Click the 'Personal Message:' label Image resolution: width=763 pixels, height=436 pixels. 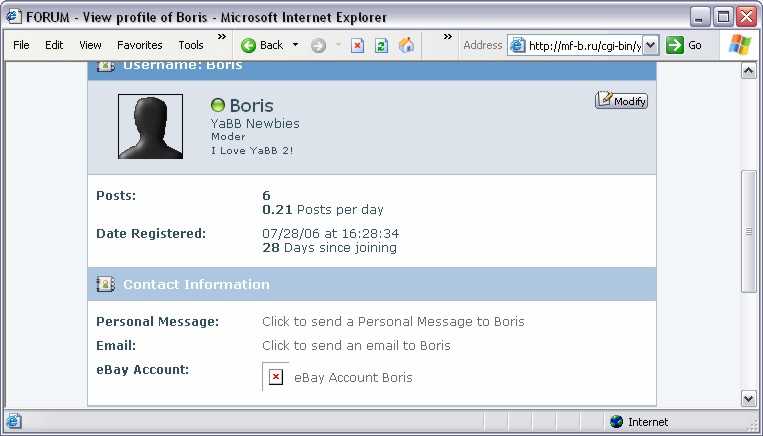[158, 322]
